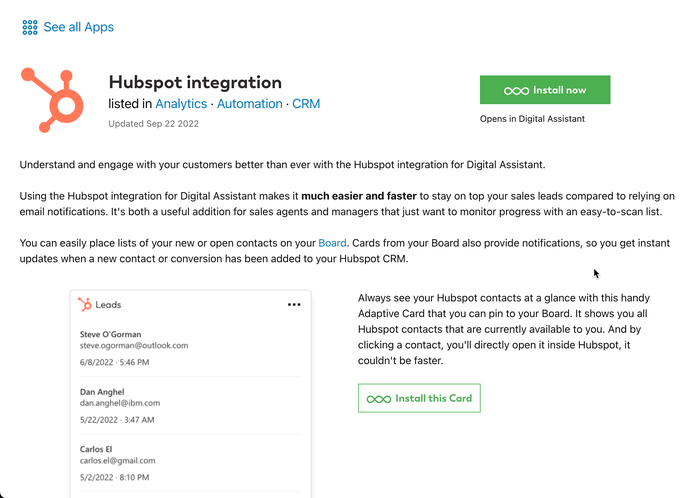Click steve.ogorman@outlook.com email

[134, 345]
